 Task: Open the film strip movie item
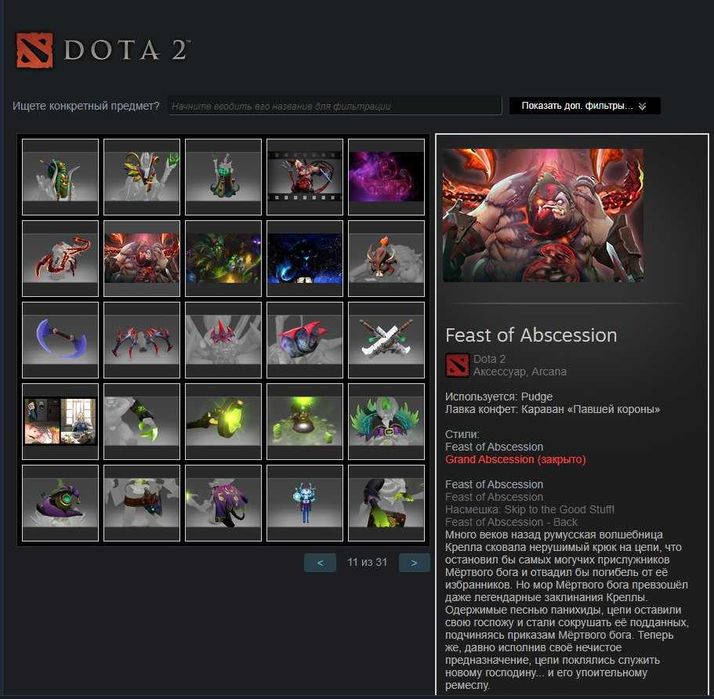pyautogui.click(x=305, y=177)
